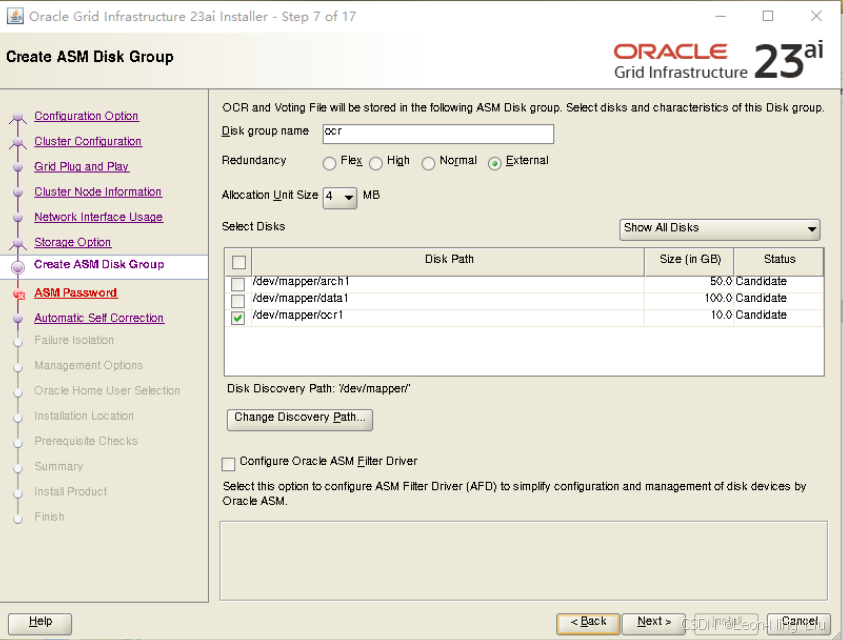Select High redundancy option
Viewport: 843px width, 640px height.
tap(376, 163)
